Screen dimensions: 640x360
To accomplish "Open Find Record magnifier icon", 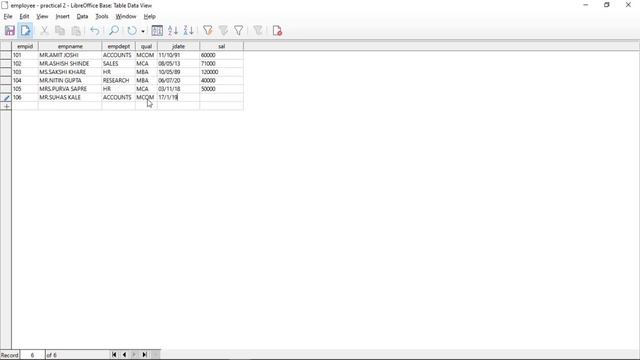I will point(114,31).
